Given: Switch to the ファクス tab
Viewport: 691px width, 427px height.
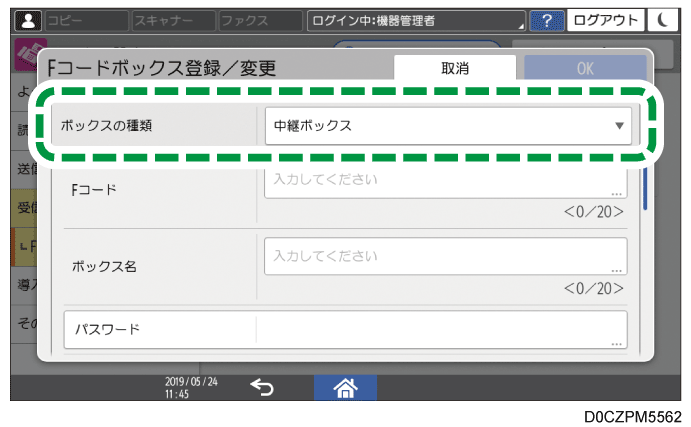Looking at the screenshot, I should pyautogui.click(x=260, y=21).
